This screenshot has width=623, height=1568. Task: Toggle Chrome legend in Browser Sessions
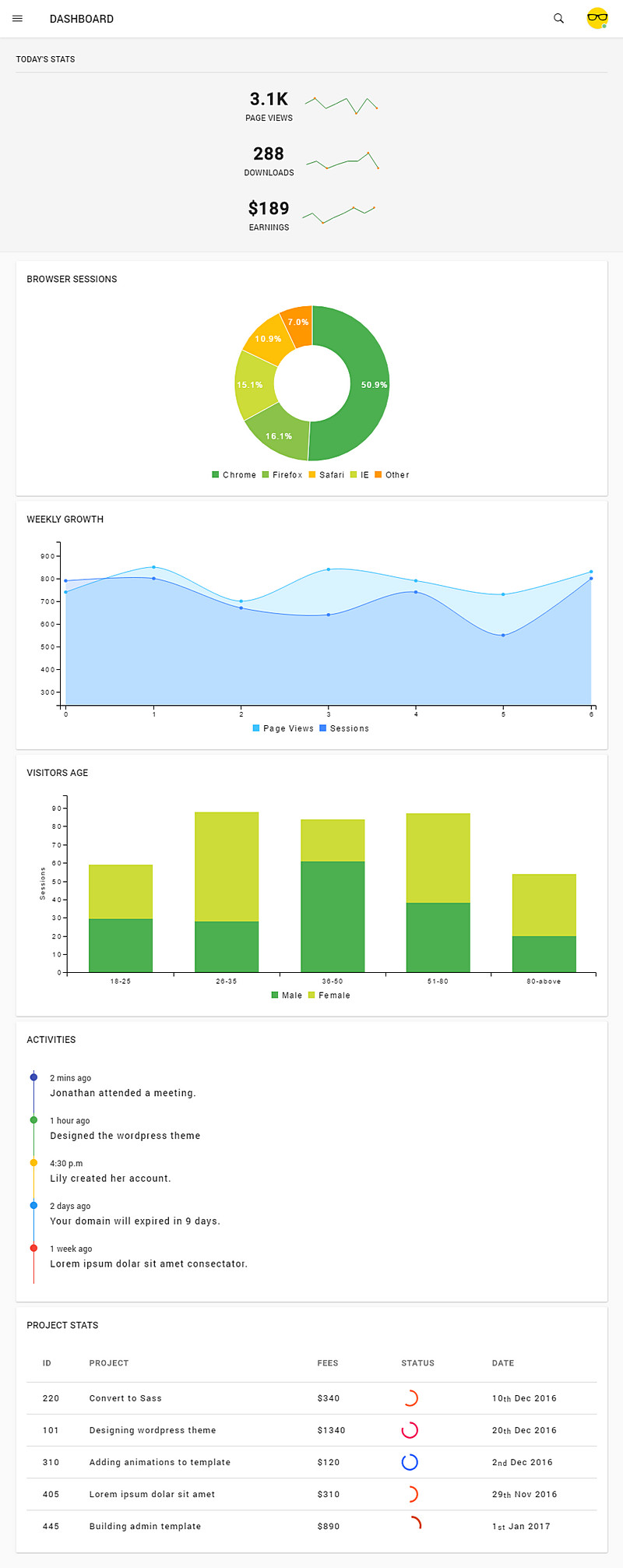click(234, 475)
